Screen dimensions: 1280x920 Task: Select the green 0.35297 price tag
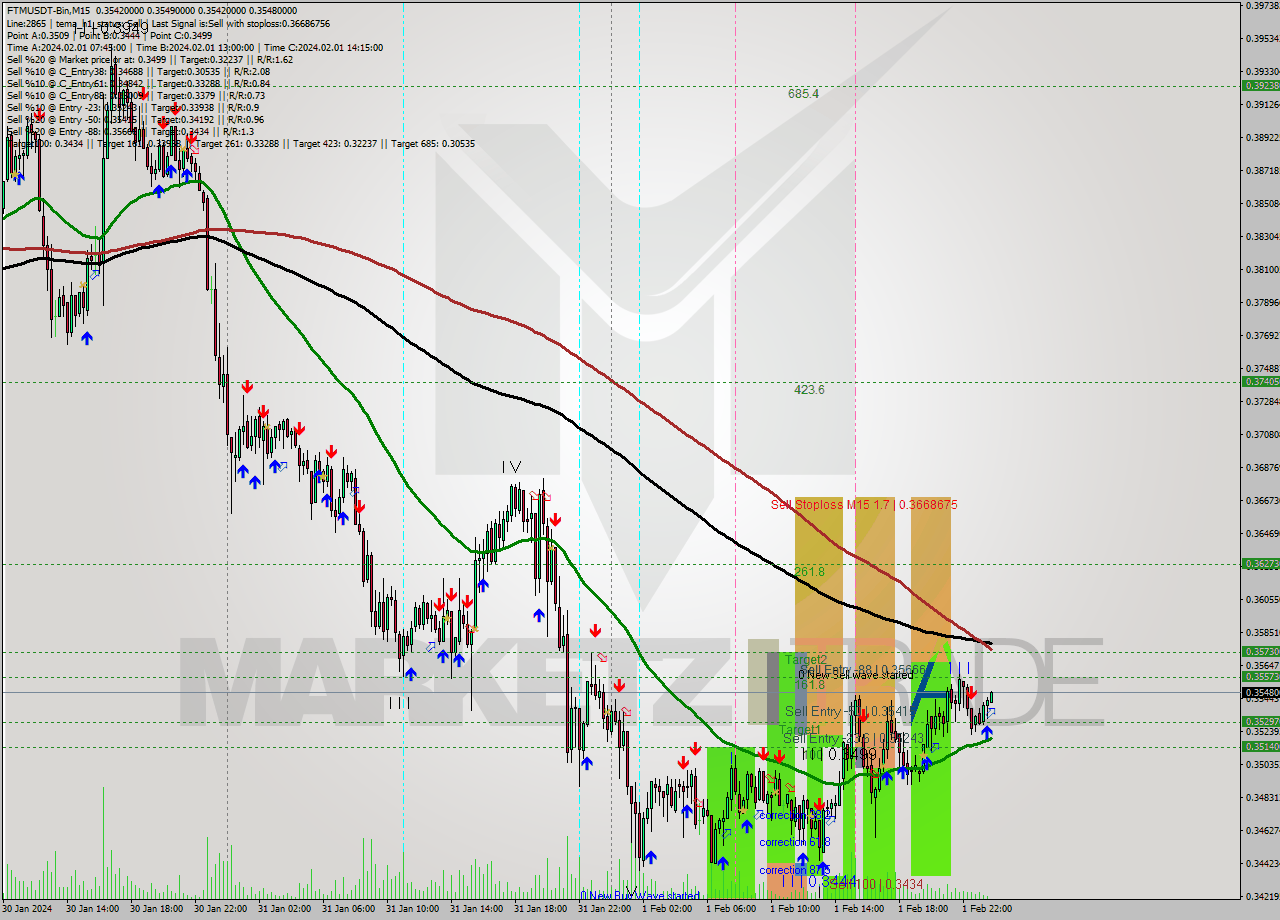click(x=1259, y=721)
